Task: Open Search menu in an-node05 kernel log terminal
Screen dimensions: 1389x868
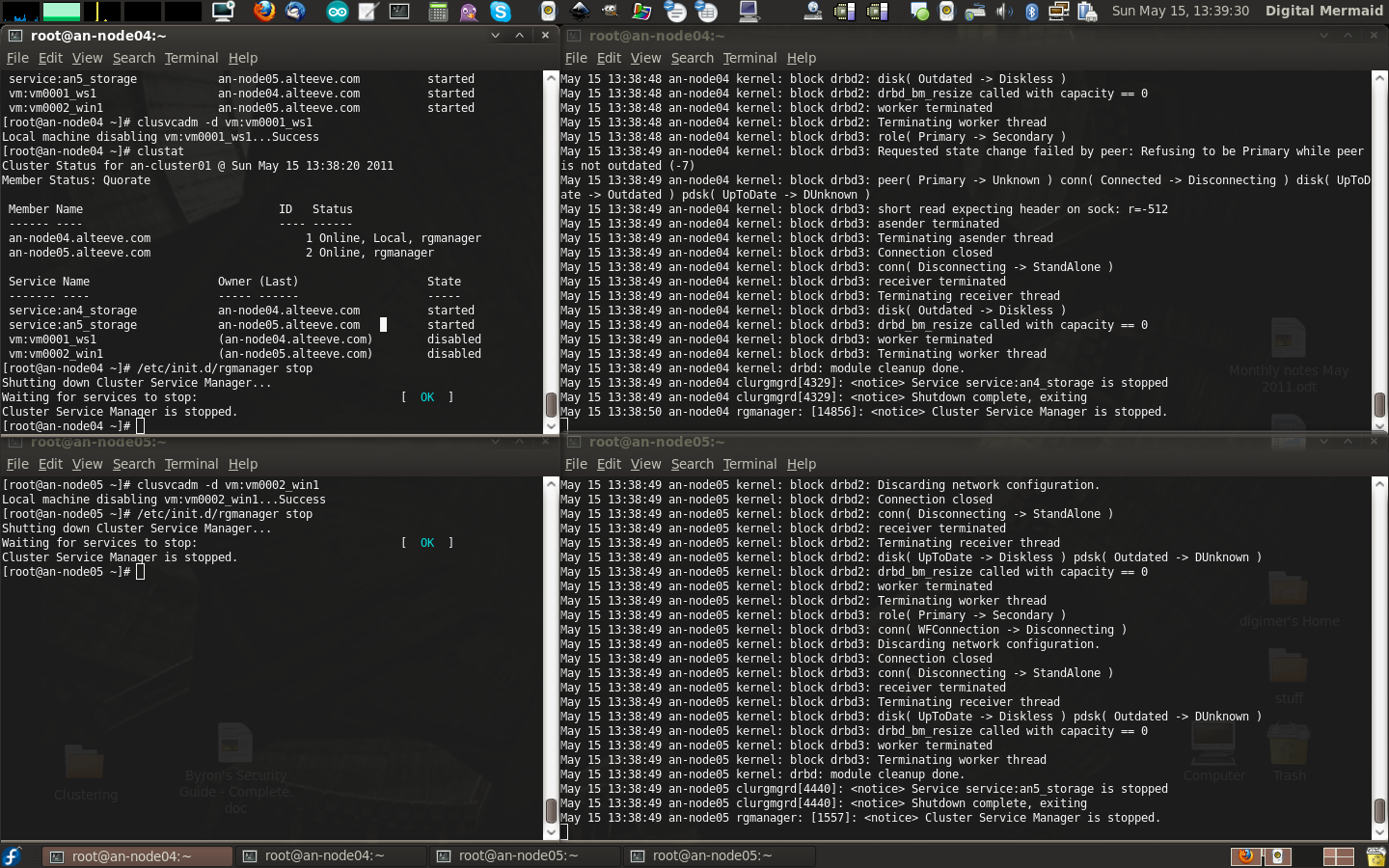Action: pos(692,464)
